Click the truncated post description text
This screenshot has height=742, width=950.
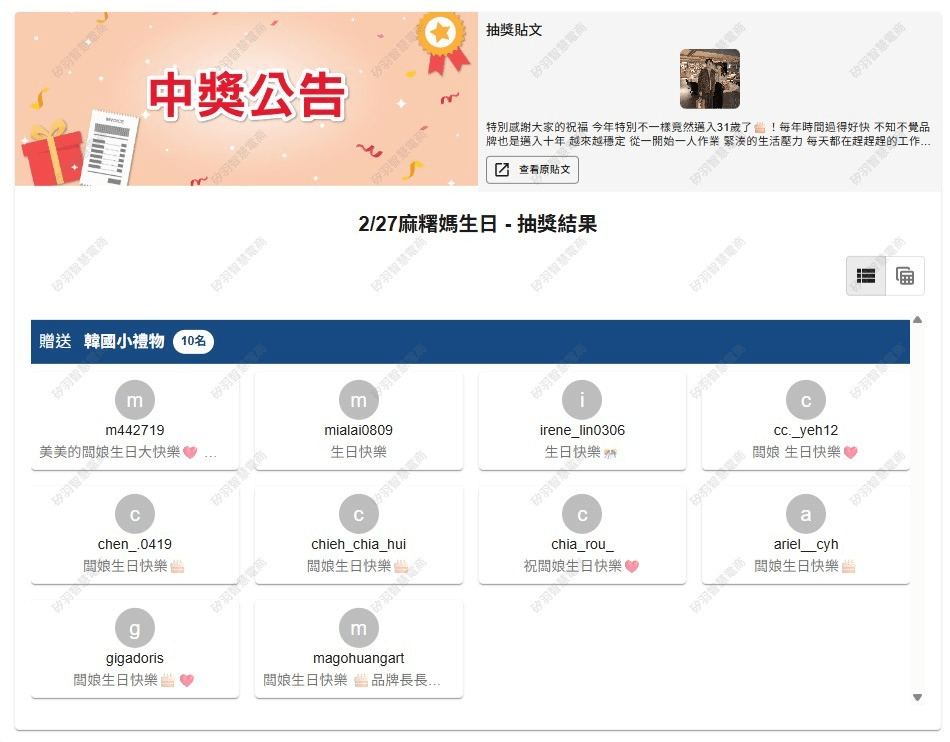(708, 135)
